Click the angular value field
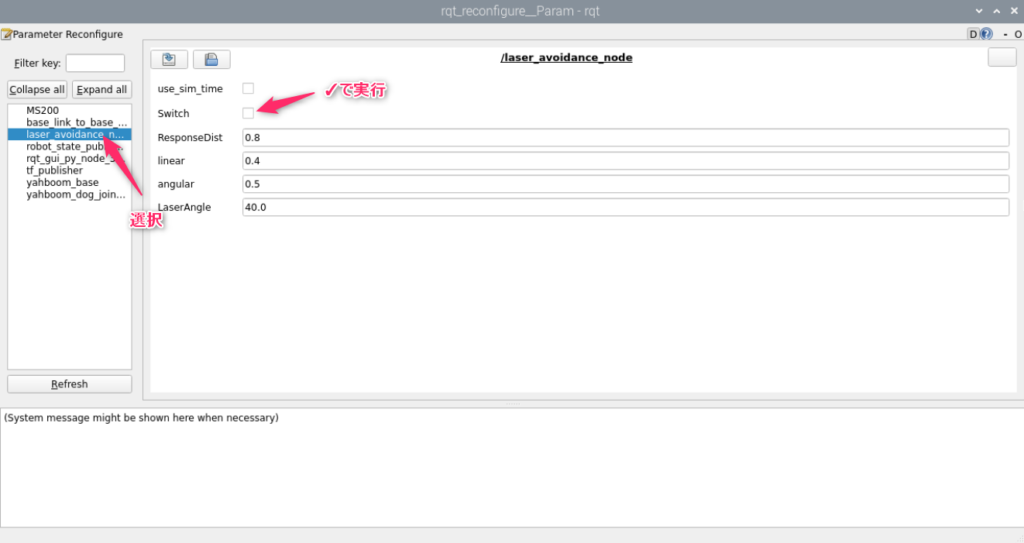This screenshot has height=543, width=1024. point(625,184)
